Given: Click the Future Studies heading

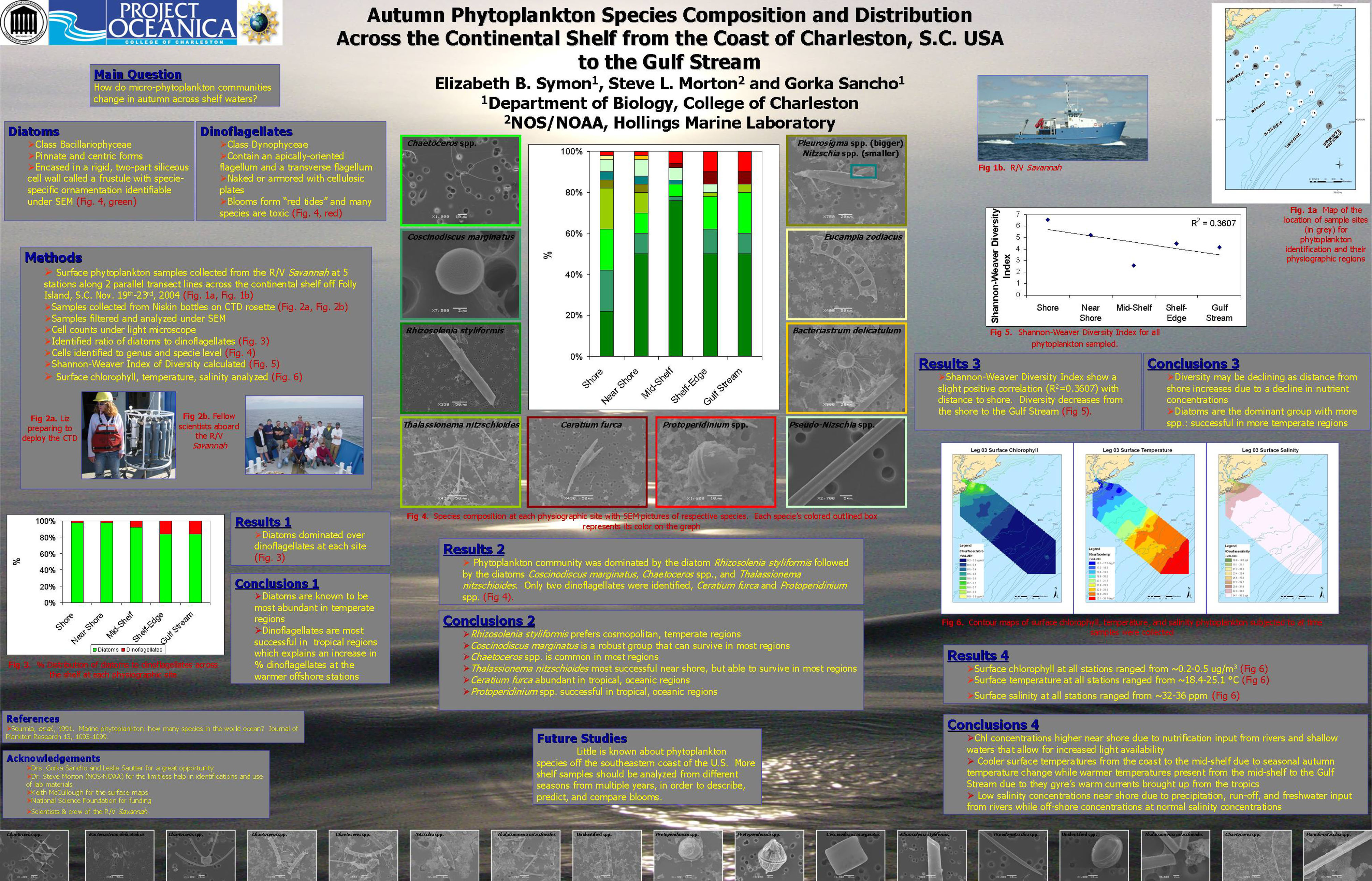Looking at the screenshot, I should 582,738.
